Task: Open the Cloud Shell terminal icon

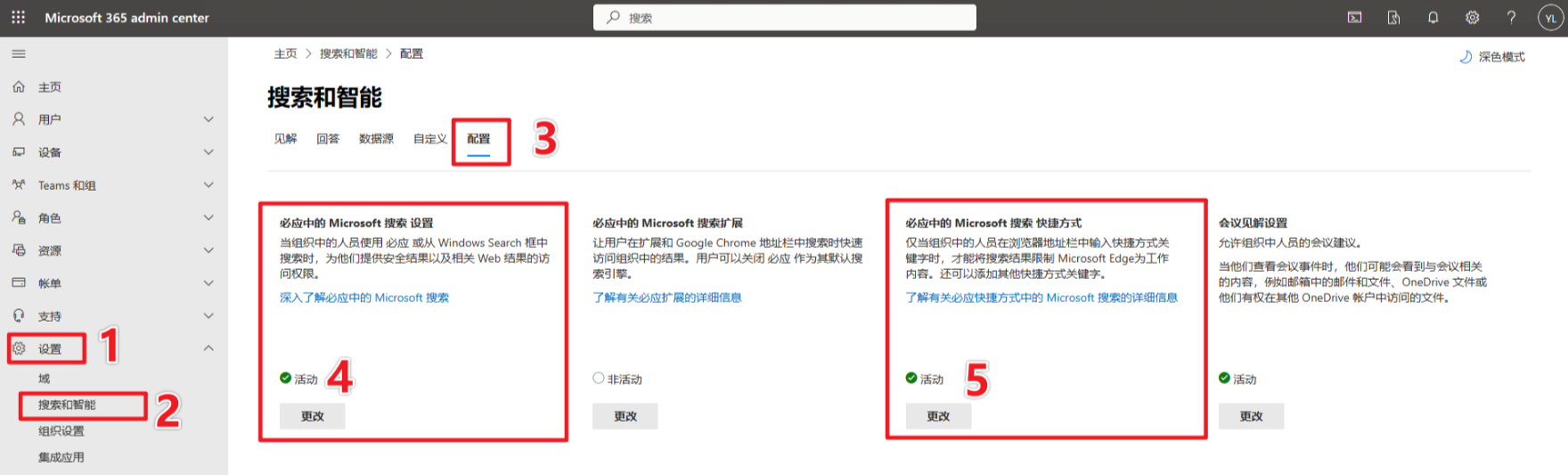Action: coord(1354,18)
